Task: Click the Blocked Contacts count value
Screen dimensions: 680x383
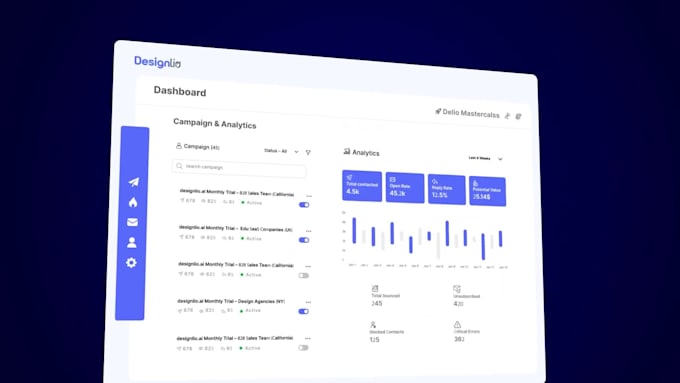Action: (374, 340)
